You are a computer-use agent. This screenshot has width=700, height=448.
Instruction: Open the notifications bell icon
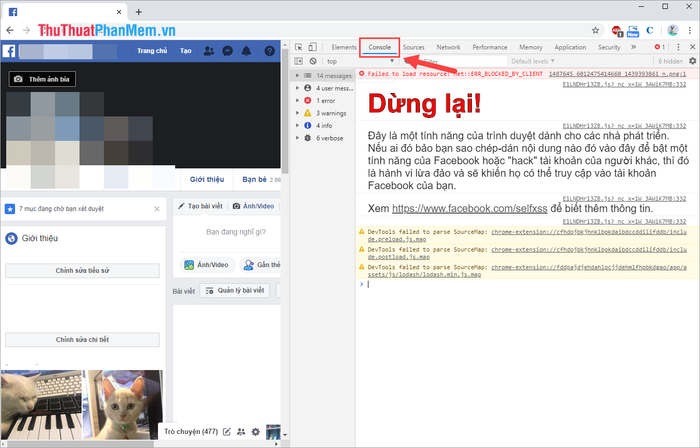click(246, 51)
